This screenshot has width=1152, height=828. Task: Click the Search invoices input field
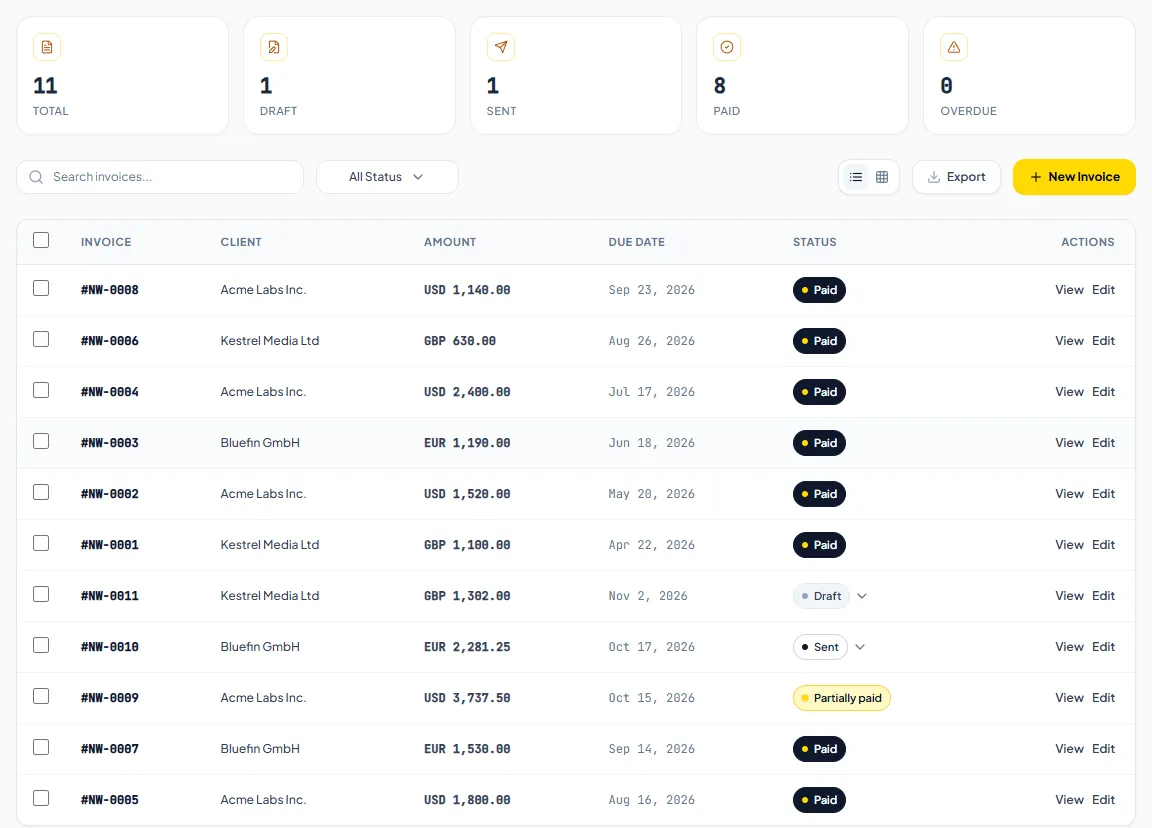pyautogui.click(x=160, y=177)
